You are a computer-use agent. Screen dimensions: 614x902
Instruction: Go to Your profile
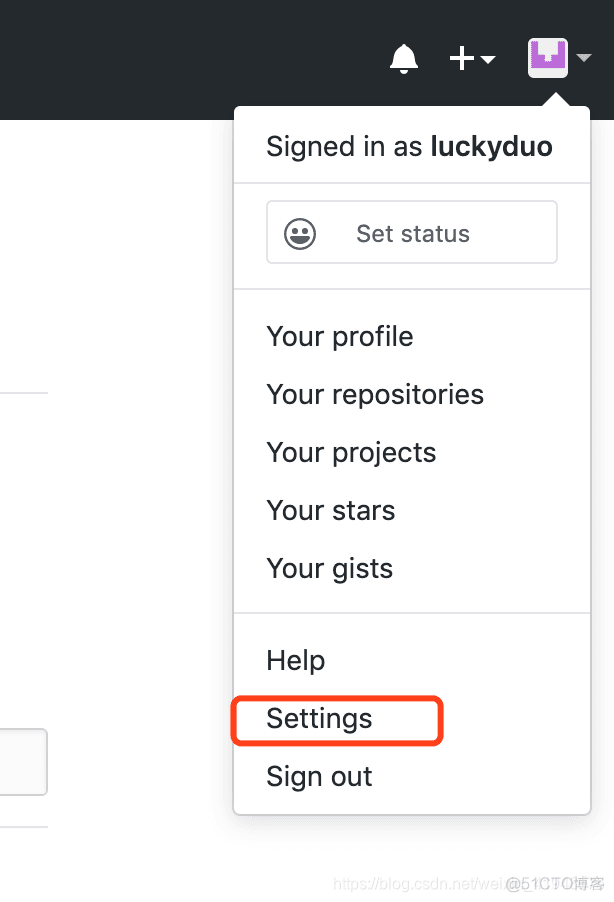tap(340, 337)
